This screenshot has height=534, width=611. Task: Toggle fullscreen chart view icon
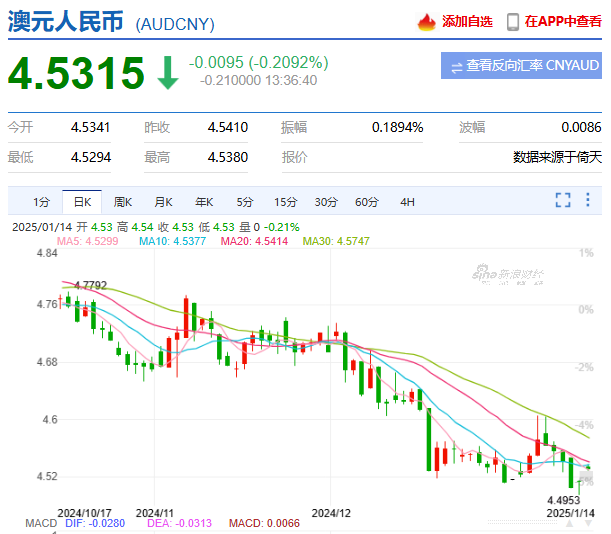[x=563, y=201]
